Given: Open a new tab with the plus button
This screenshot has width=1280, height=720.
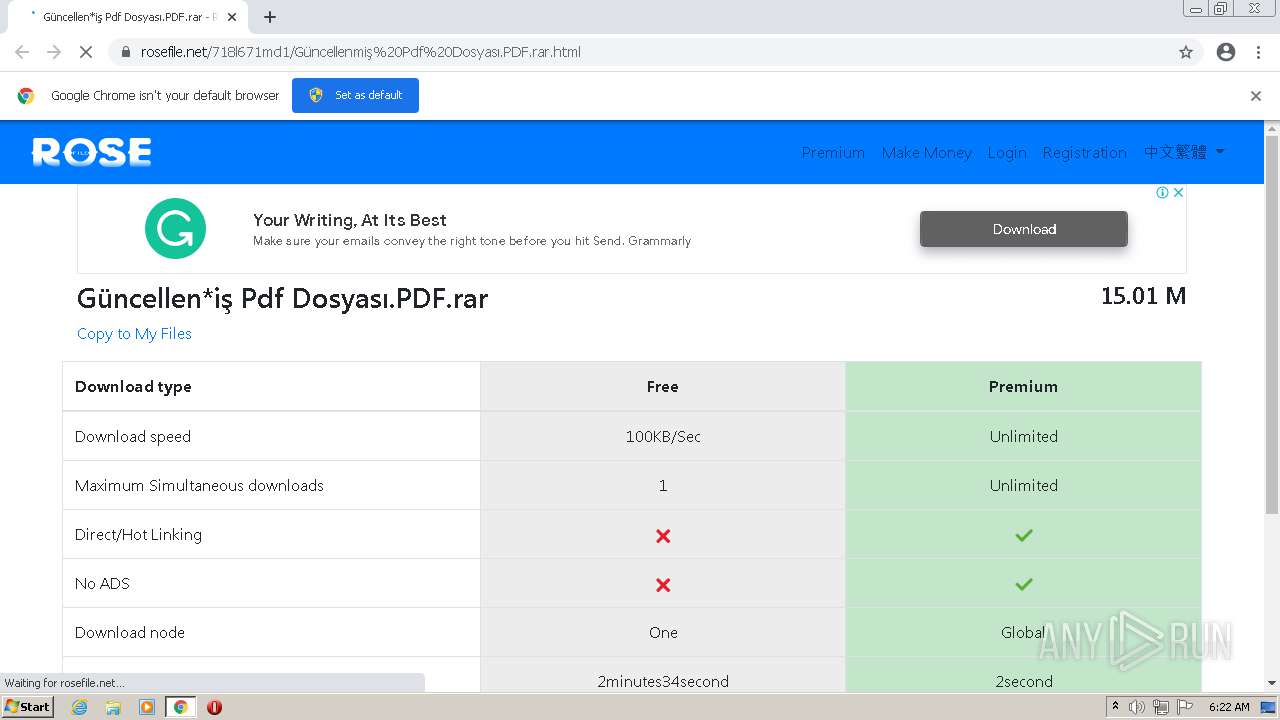Looking at the screenshot, I should click(x=270, y=17).
